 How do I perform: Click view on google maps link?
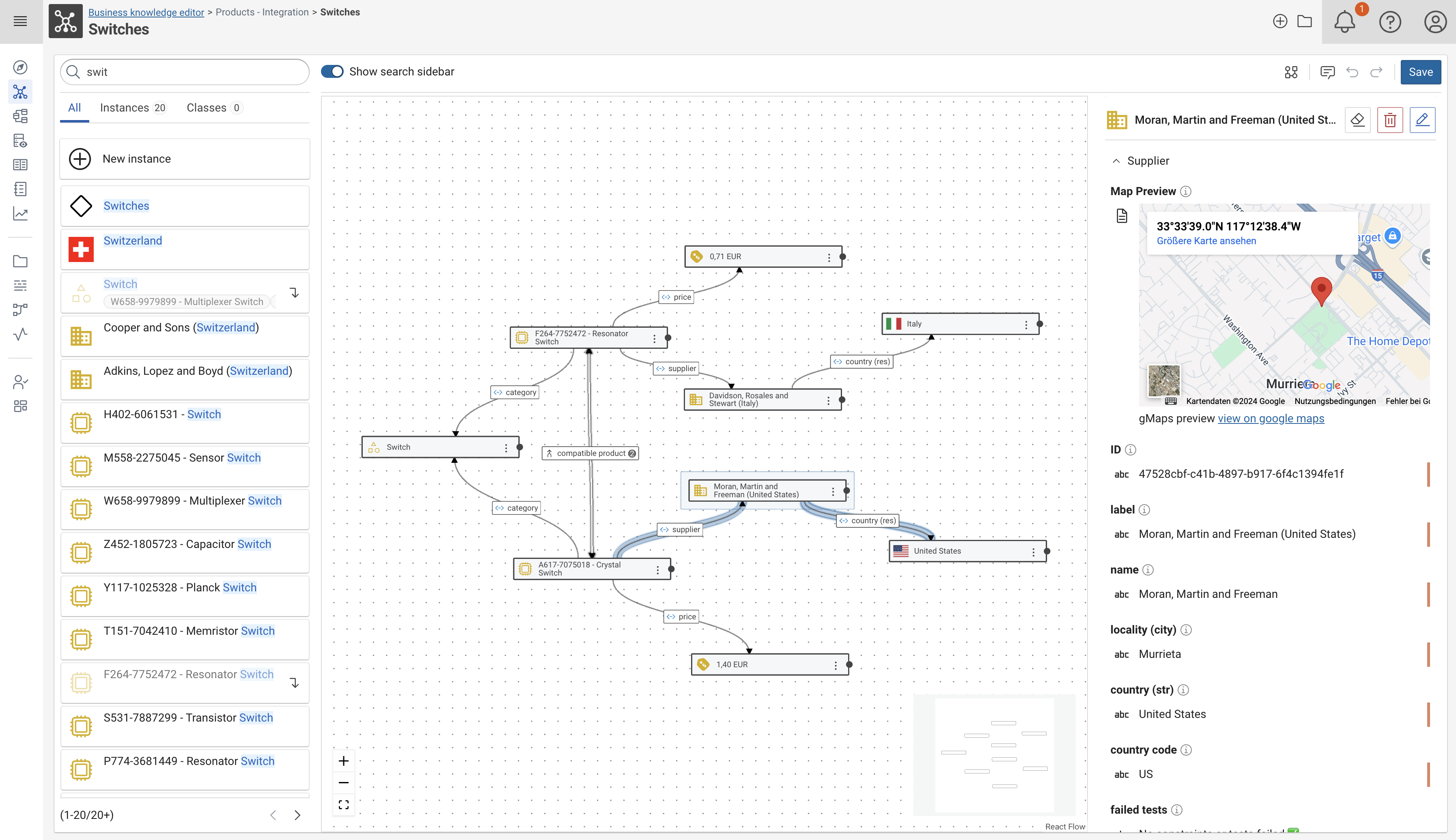click(x=1271, y=418)
